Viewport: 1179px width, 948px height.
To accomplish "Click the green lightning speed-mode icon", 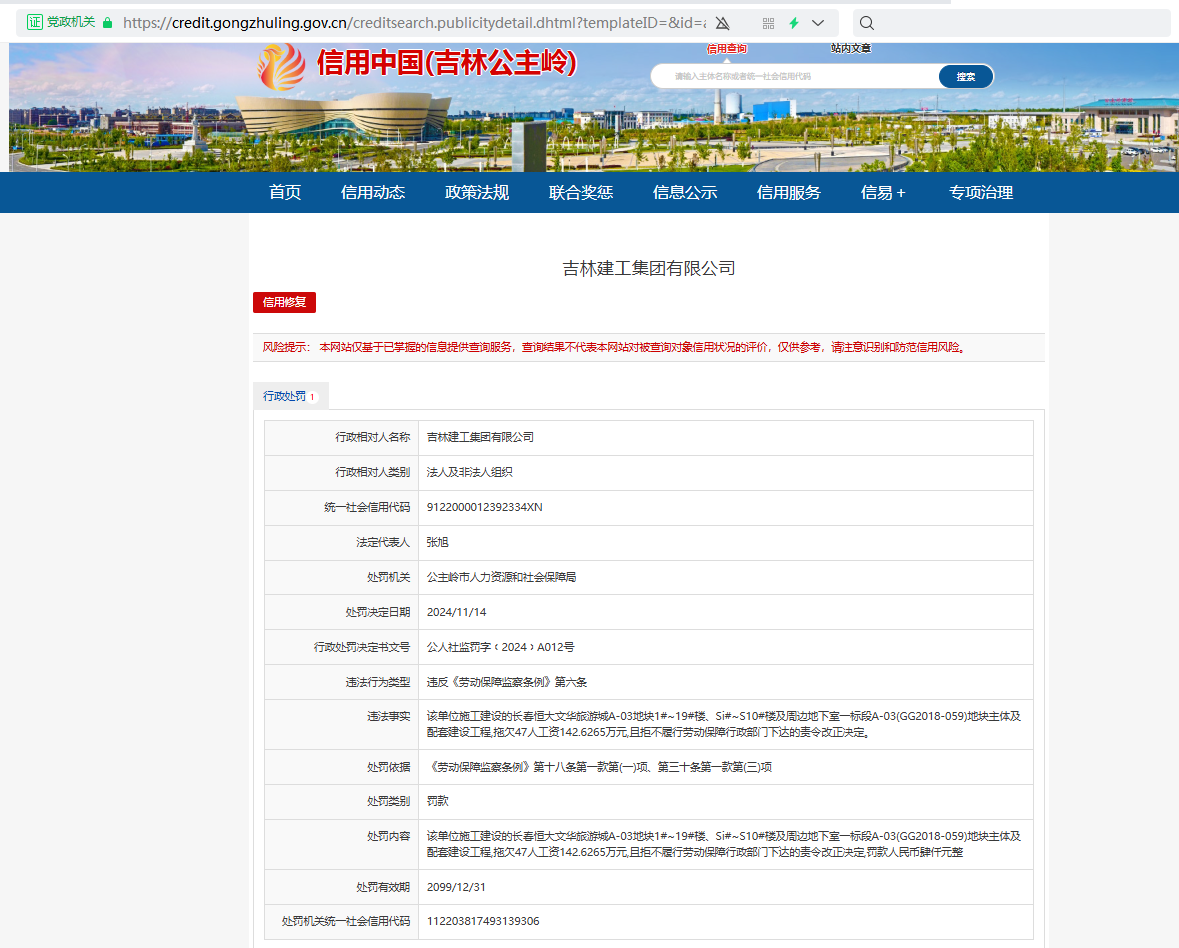I will (794, 23).
